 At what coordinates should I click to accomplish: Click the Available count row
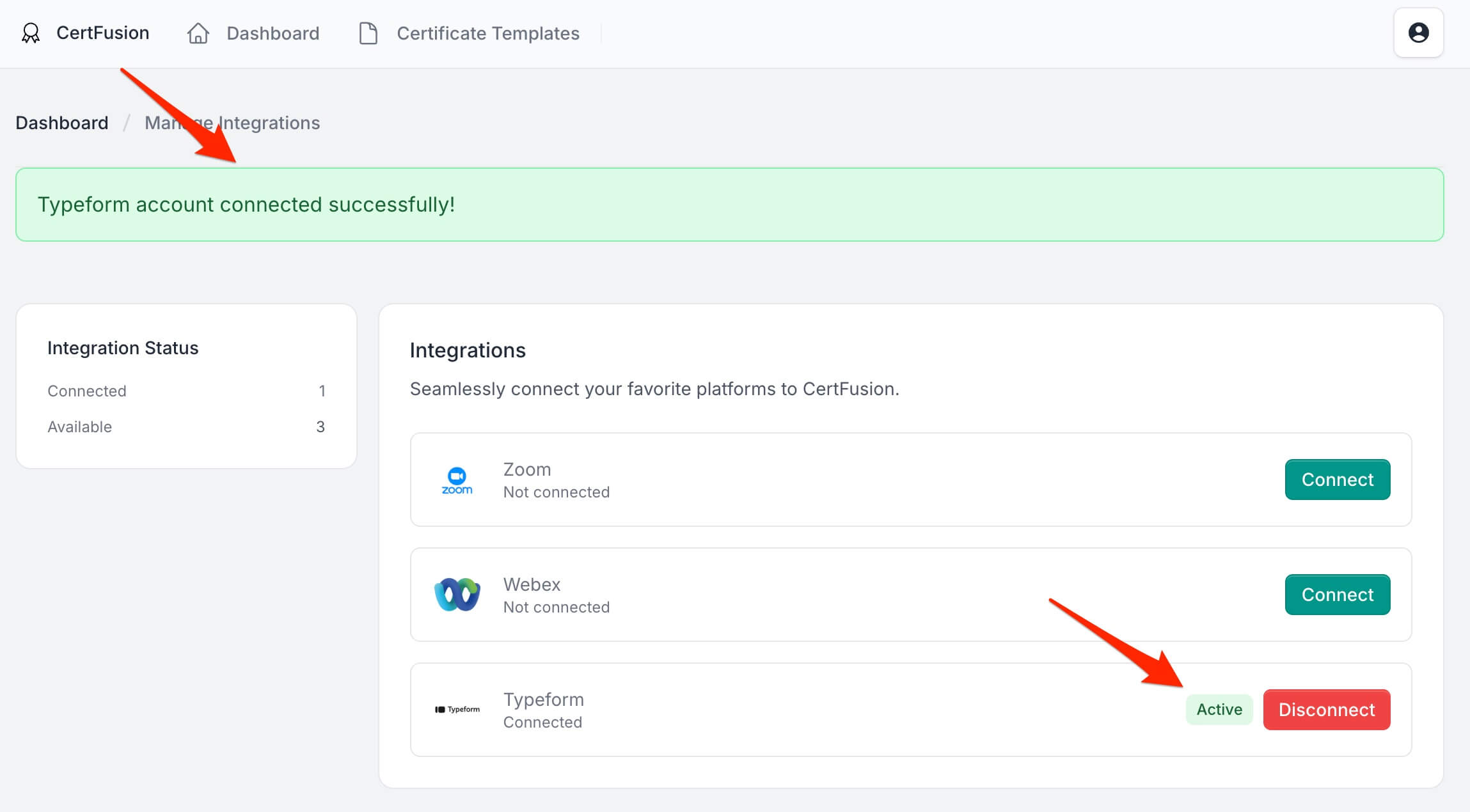(x=186, y=426)
